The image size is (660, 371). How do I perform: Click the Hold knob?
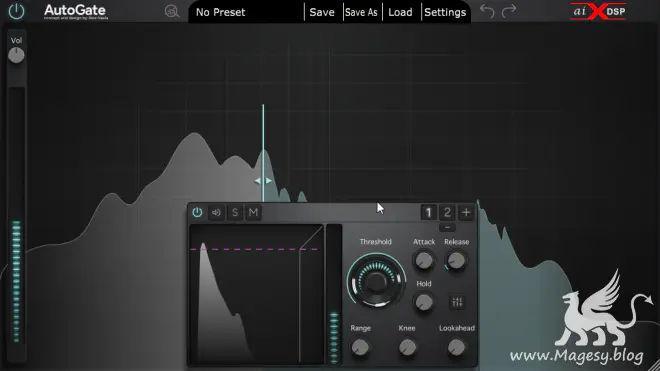423,302
